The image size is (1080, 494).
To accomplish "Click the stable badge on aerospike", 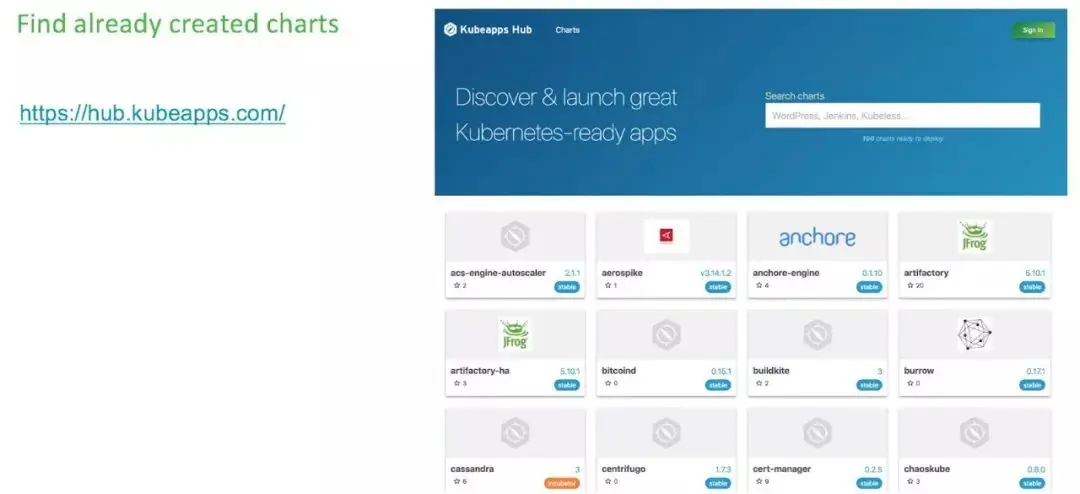I will point(718,287).
